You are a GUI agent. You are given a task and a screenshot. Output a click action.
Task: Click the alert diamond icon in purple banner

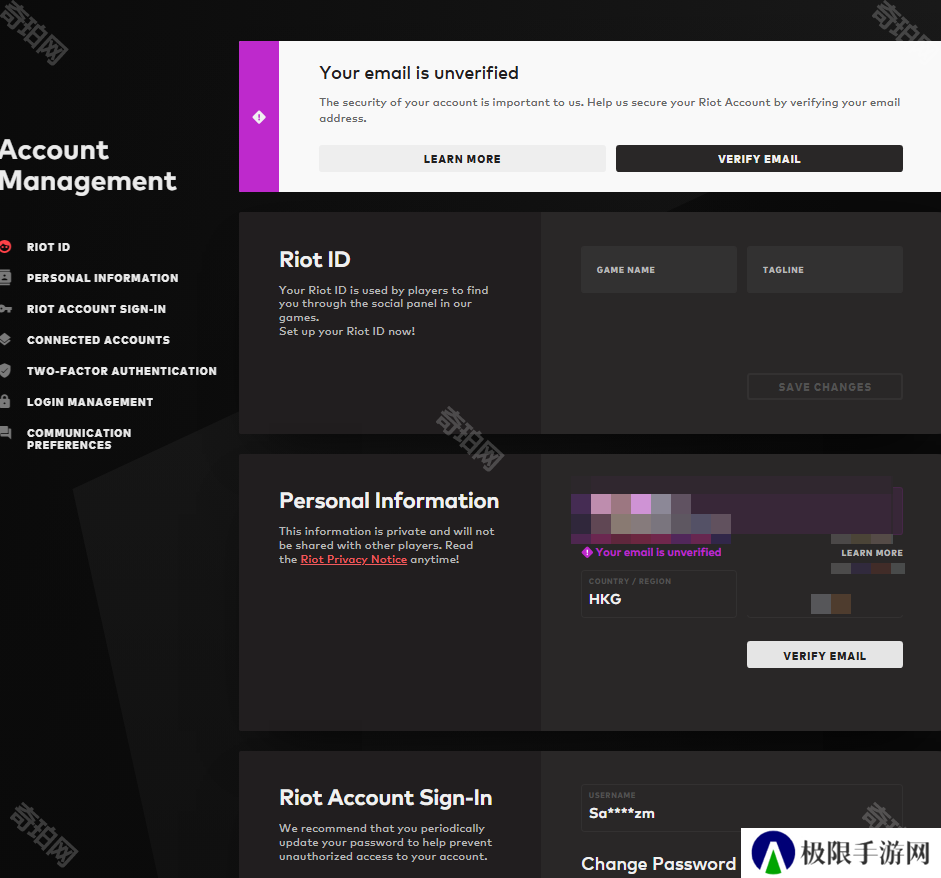259,117
